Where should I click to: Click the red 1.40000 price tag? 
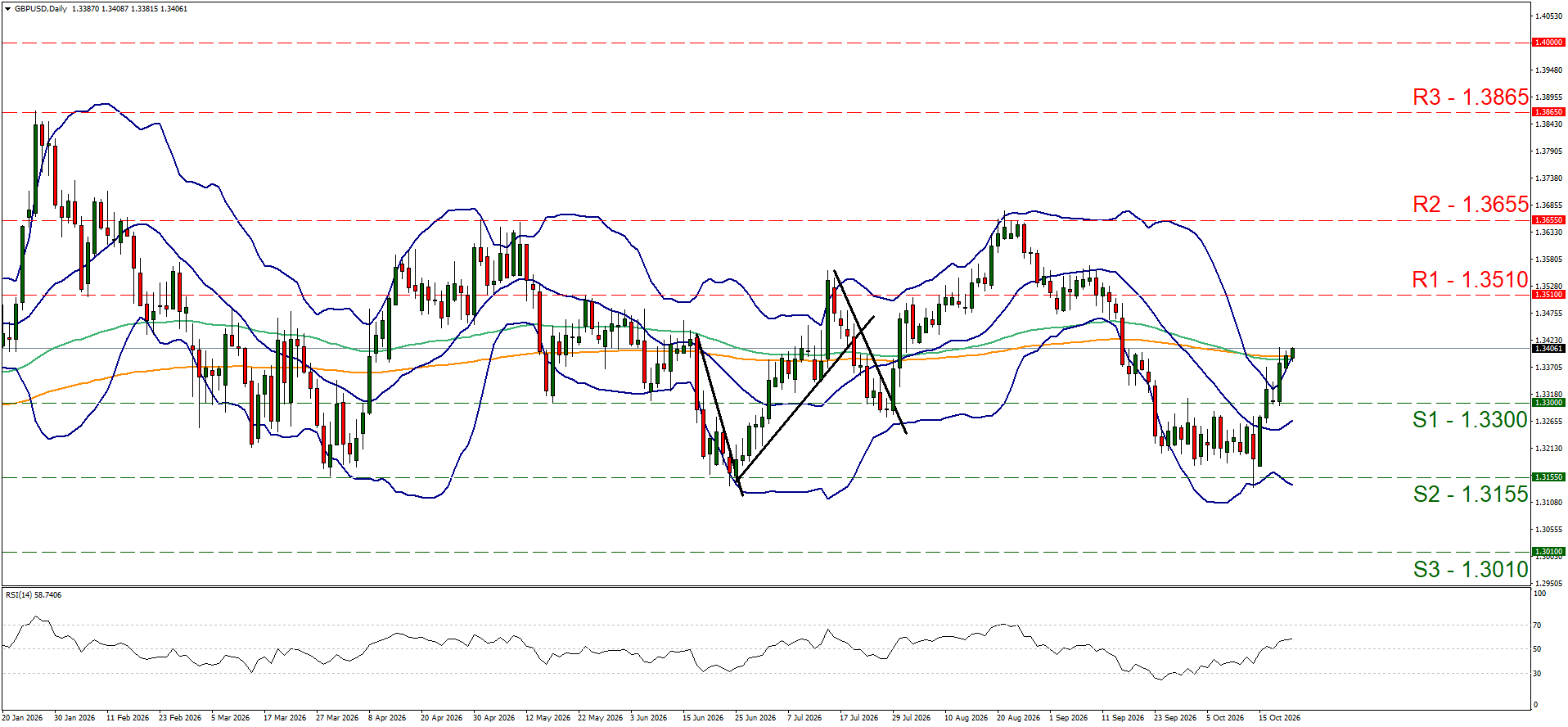click(1548, 43)
